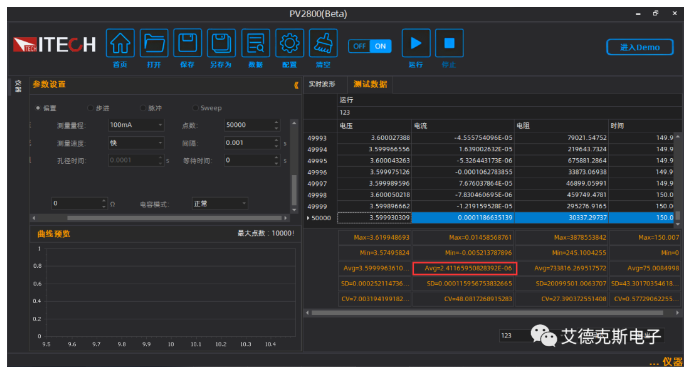
Task: Click the parameter panel vertical scrollbar down arrow
Action: (294, 210)
